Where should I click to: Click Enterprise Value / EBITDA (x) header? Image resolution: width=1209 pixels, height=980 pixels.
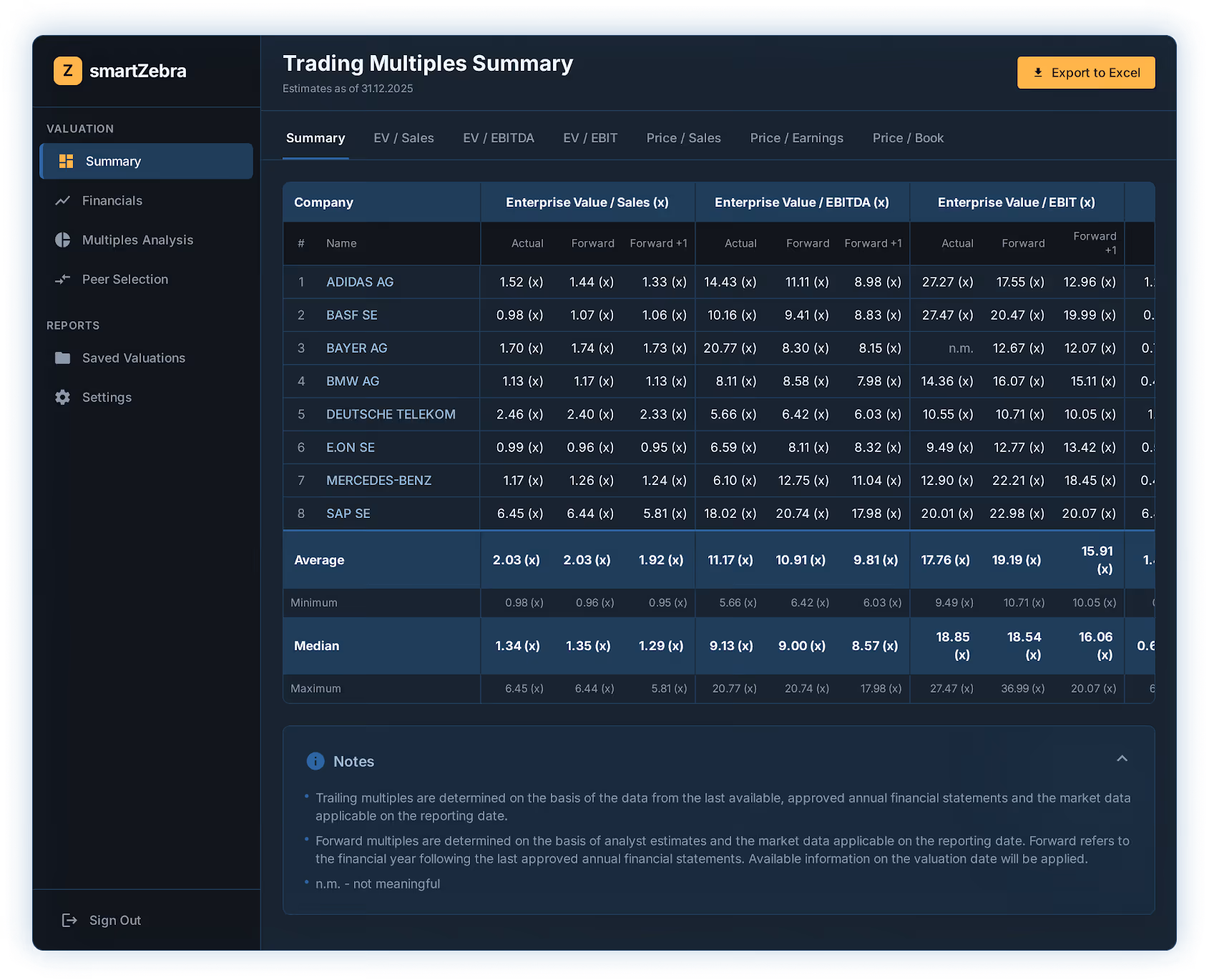pos(802,202)
